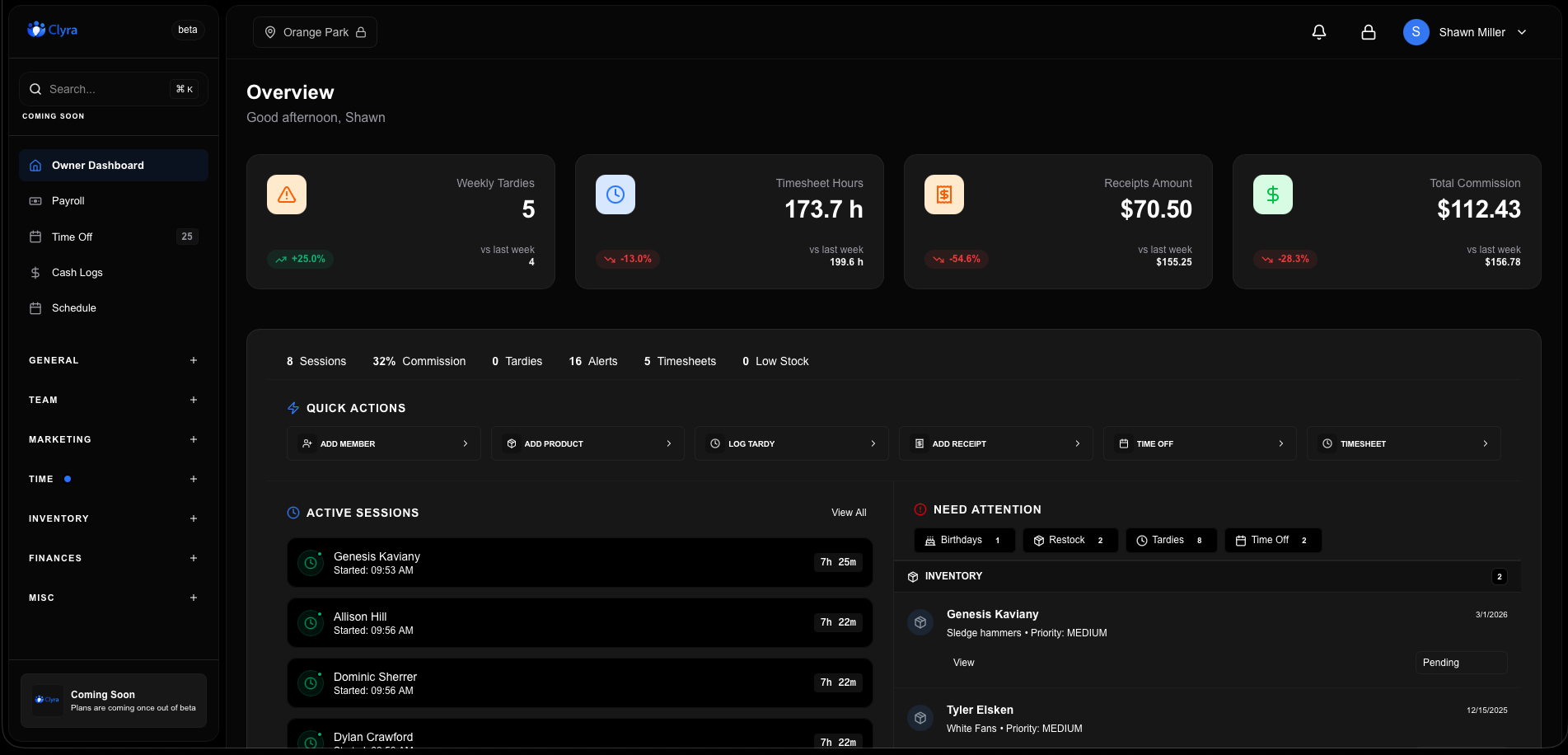Select the Time Off filter in Need Attention
Image resolution: width=1568 pixels, height=755 pixels.
coord(1272,540)
